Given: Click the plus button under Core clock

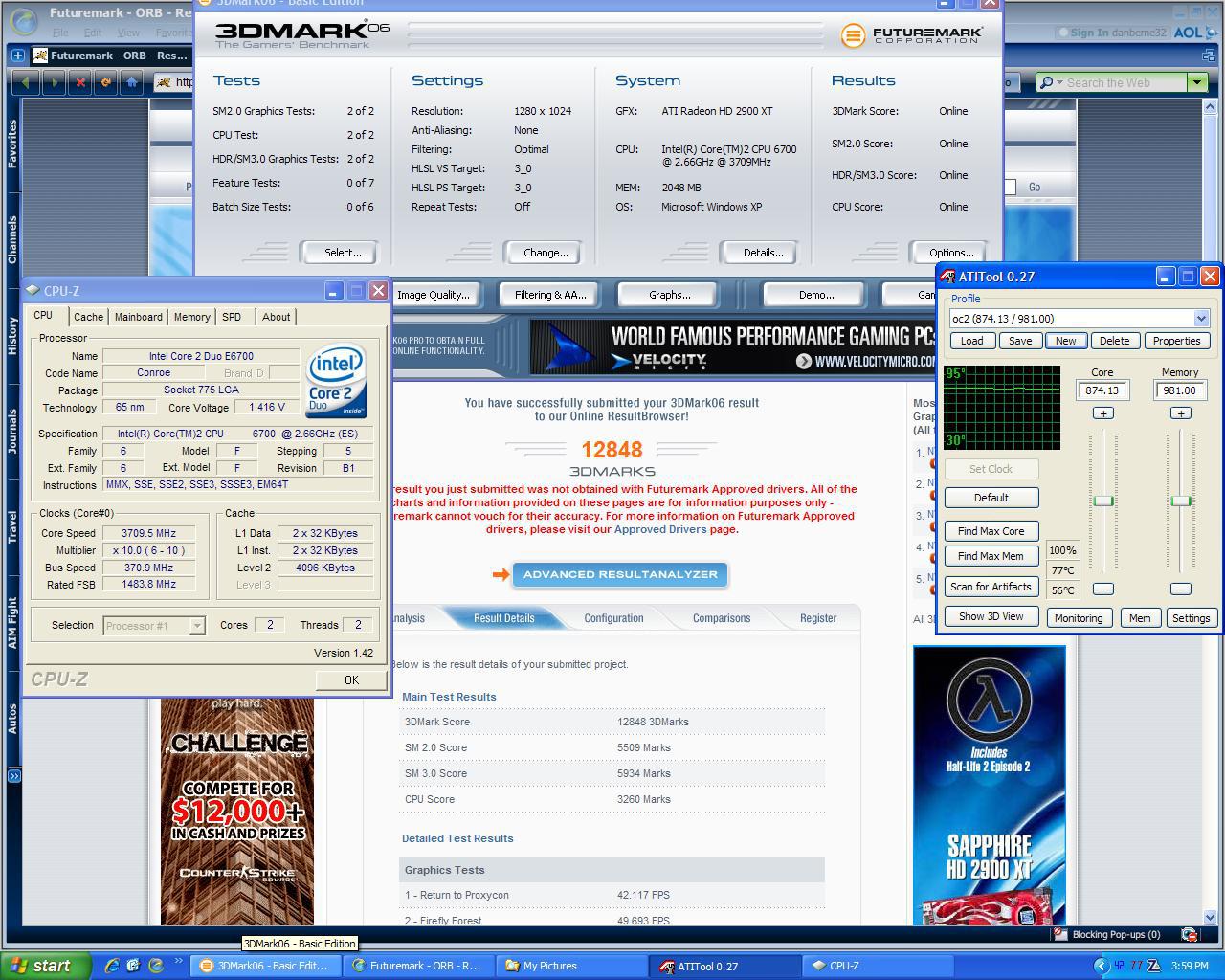Looking at the screenshot, I should coord(1103,412).
